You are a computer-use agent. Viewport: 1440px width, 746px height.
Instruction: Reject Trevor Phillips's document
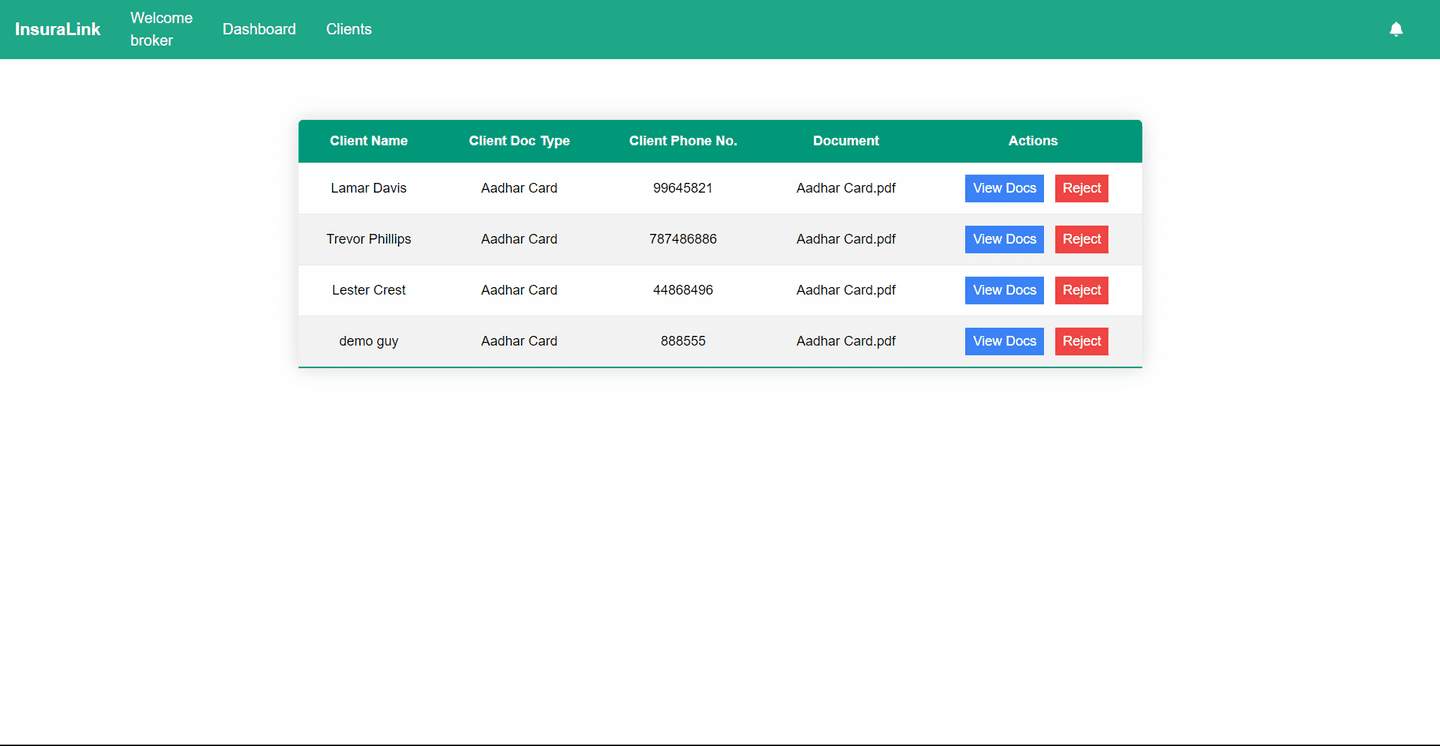click(x=1082, y=239)
